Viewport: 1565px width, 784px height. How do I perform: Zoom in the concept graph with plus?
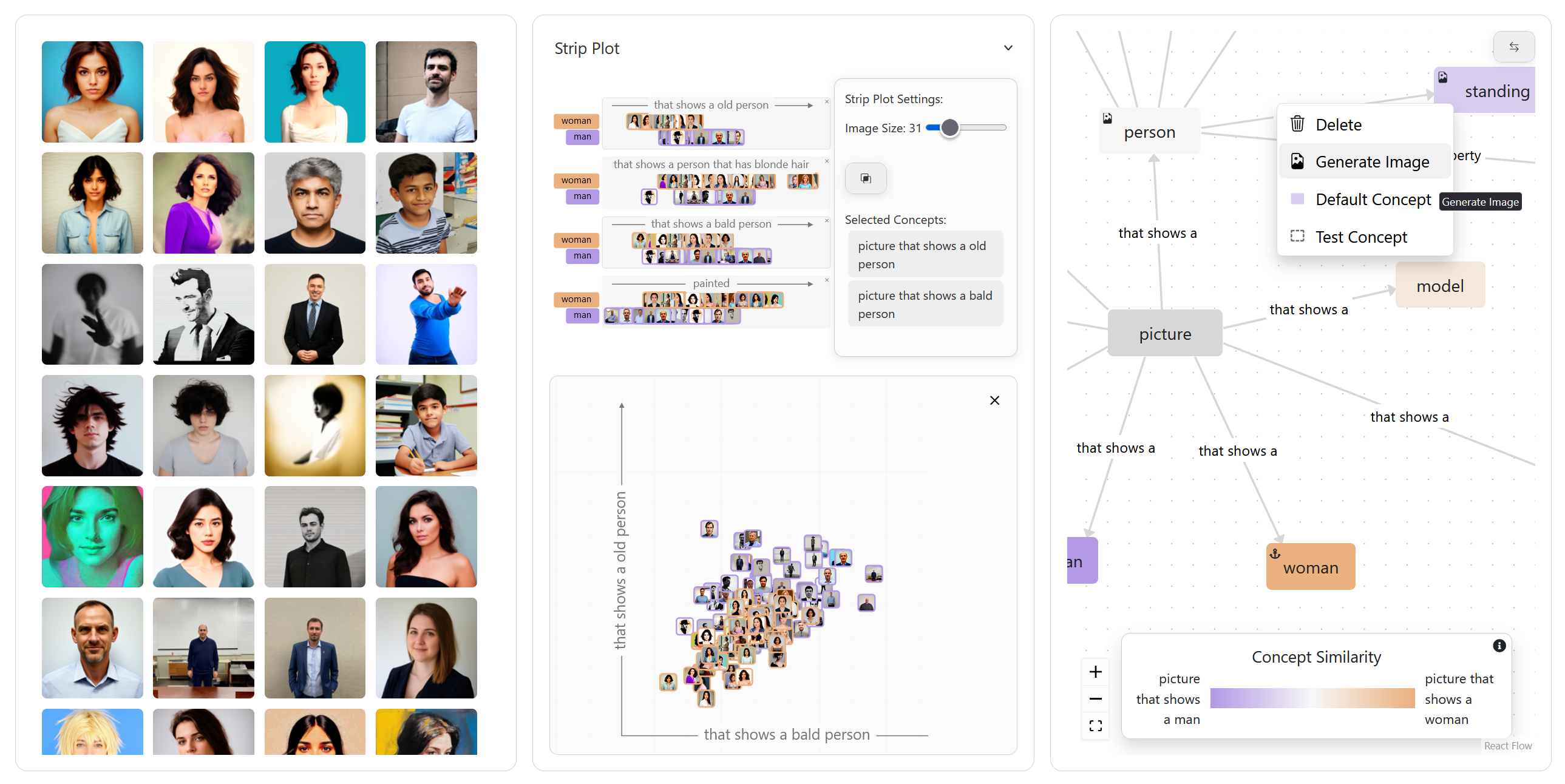point(1095,672)
